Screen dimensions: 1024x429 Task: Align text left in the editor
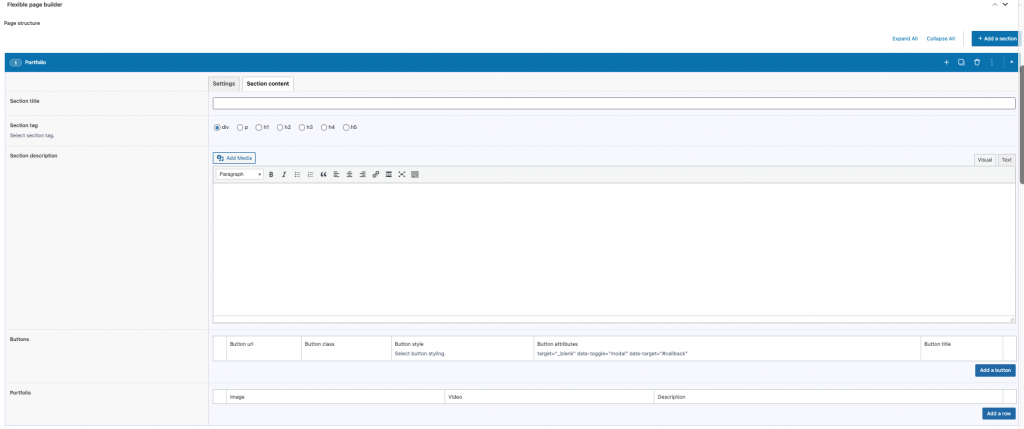(x=336, y=174)
